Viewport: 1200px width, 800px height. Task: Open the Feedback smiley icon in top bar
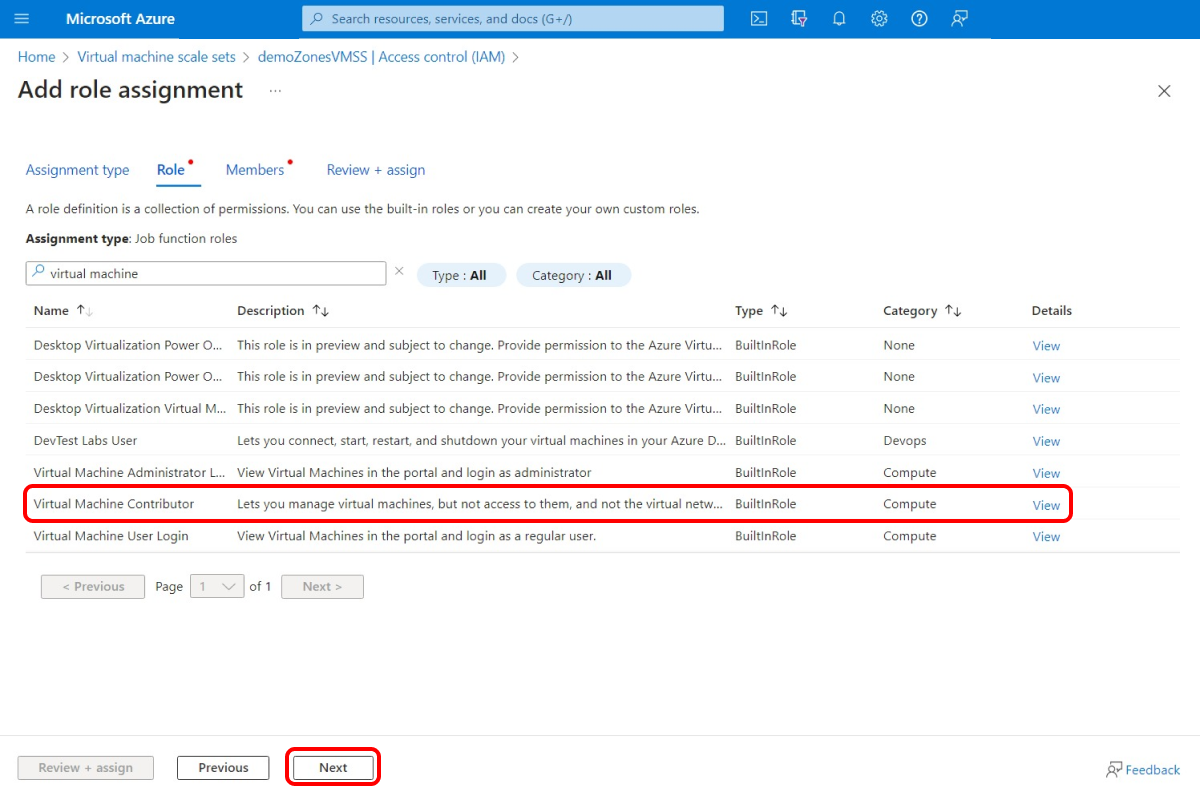coord(959,18)
